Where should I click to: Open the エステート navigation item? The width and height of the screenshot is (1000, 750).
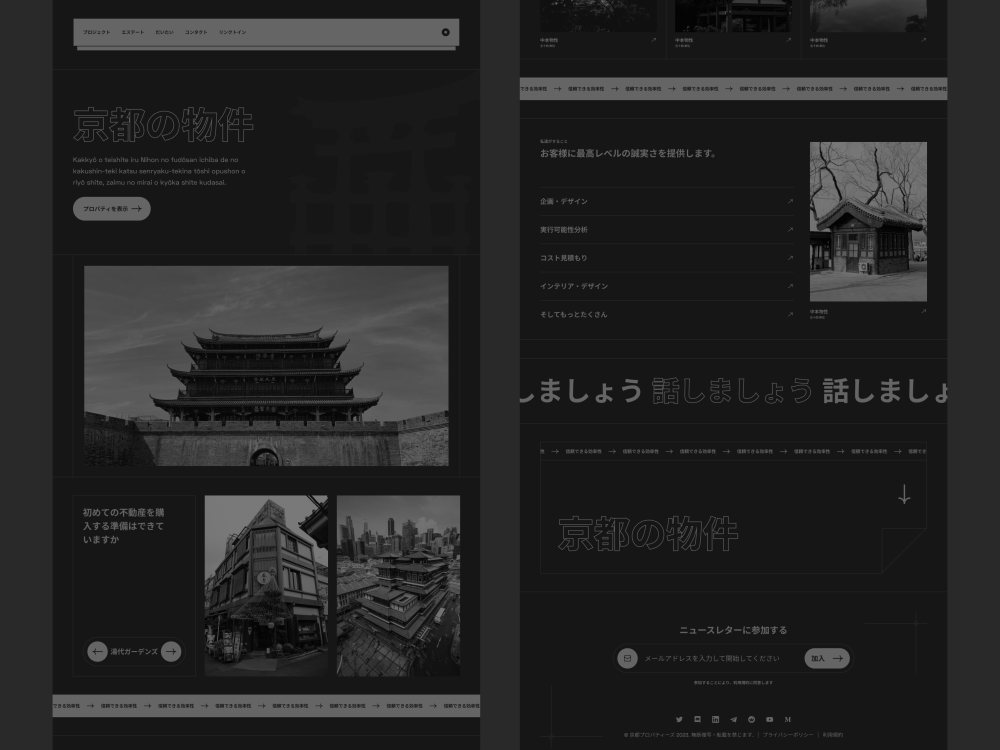[x=133, y=32]
